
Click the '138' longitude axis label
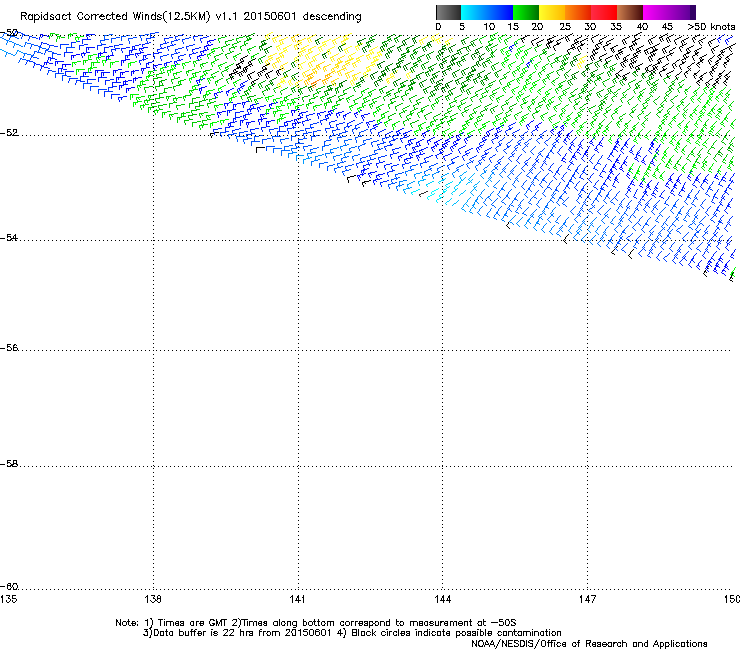pos(153,599)
